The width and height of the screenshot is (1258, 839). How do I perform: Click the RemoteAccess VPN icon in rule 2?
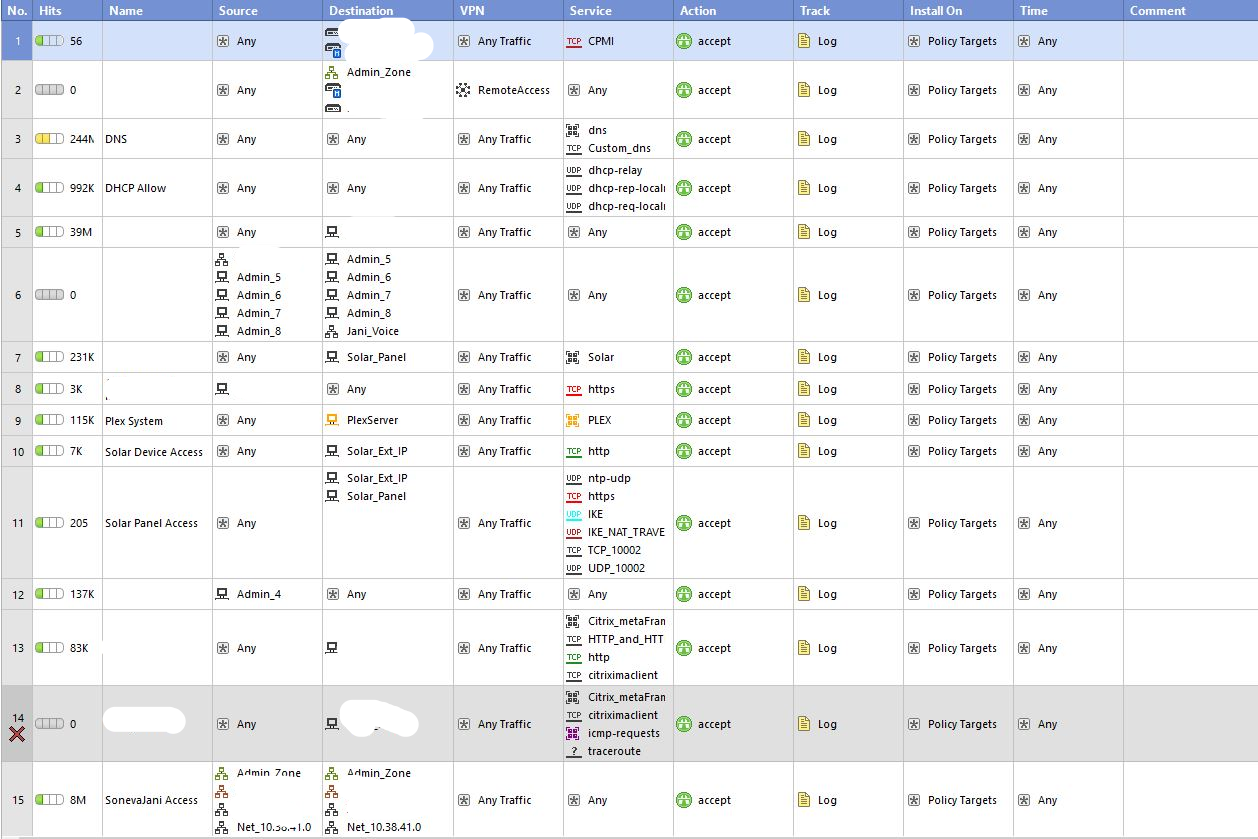463,90
